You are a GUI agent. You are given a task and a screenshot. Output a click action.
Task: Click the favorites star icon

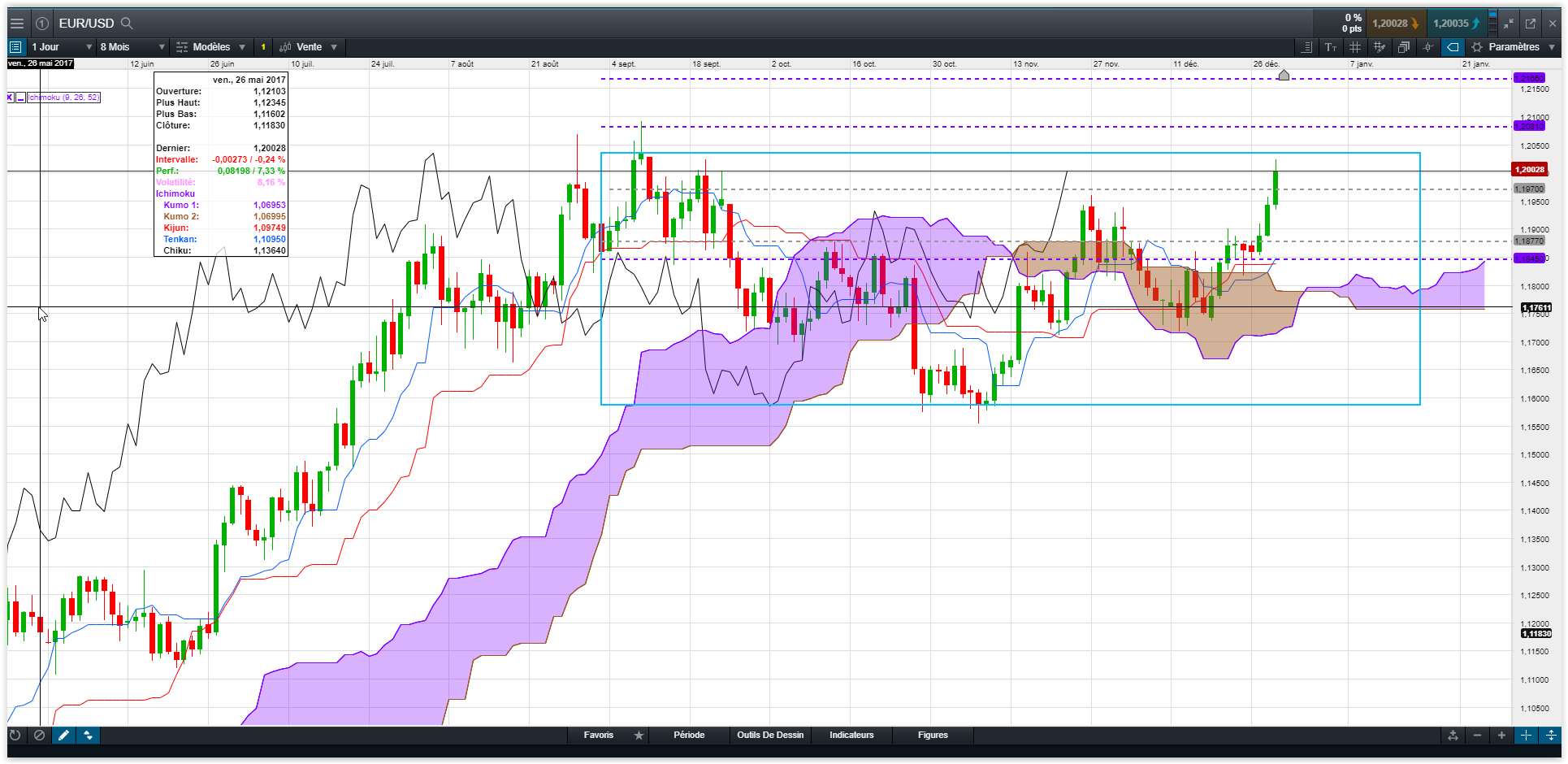639,736
